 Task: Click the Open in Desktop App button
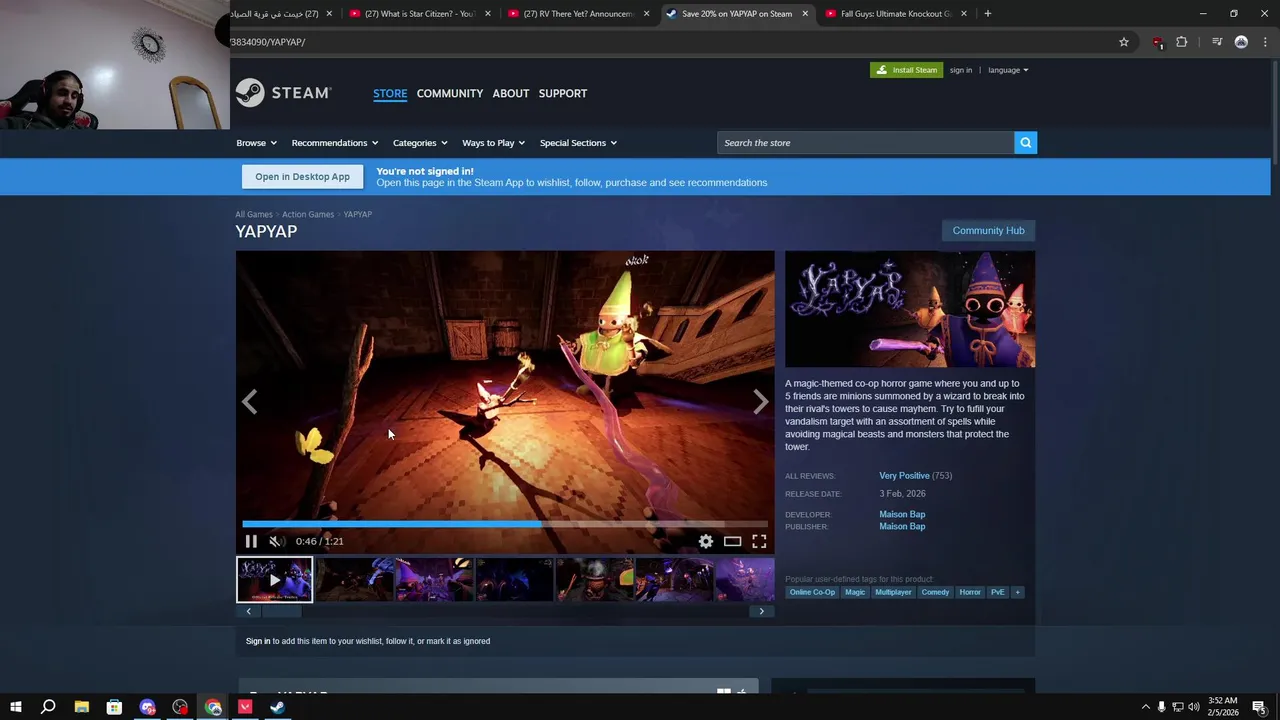302,177
